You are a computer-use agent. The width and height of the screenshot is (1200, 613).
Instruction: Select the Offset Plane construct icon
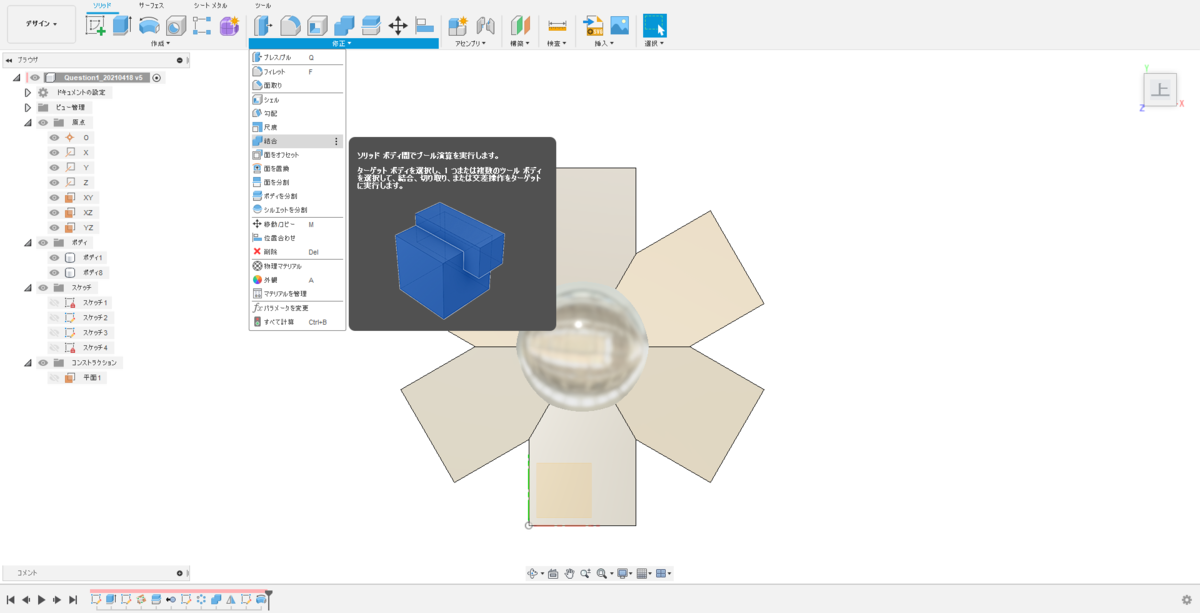coord(521,26)
